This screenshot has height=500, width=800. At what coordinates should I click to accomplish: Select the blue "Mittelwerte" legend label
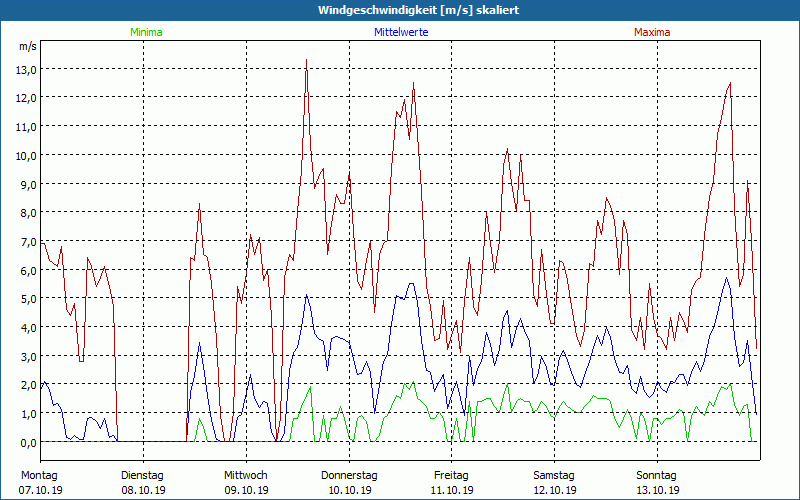tap(400, 32)
